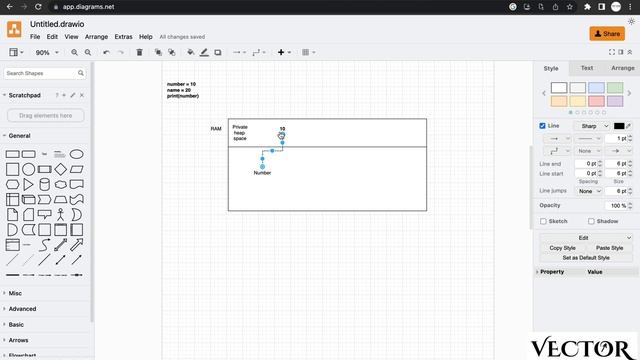The height and width of the screenshot is (360, 640).
Task: Expand the Advanced shape category
Action: click(x=22, y=309)
